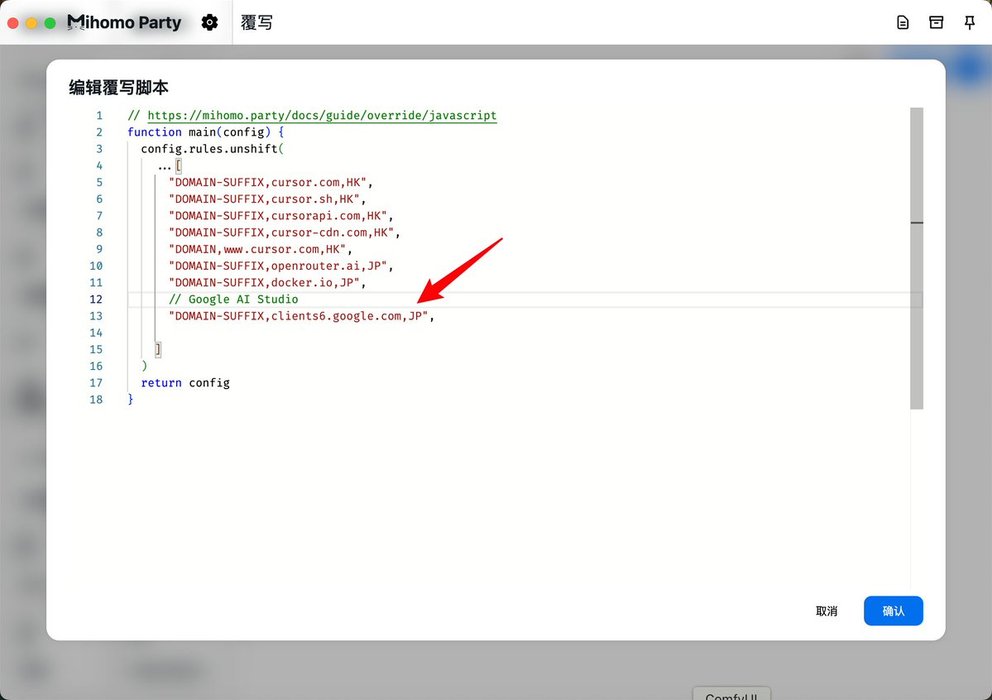Click the document icon in top bar
The image size is (992, 700).
tap(903, 22)
